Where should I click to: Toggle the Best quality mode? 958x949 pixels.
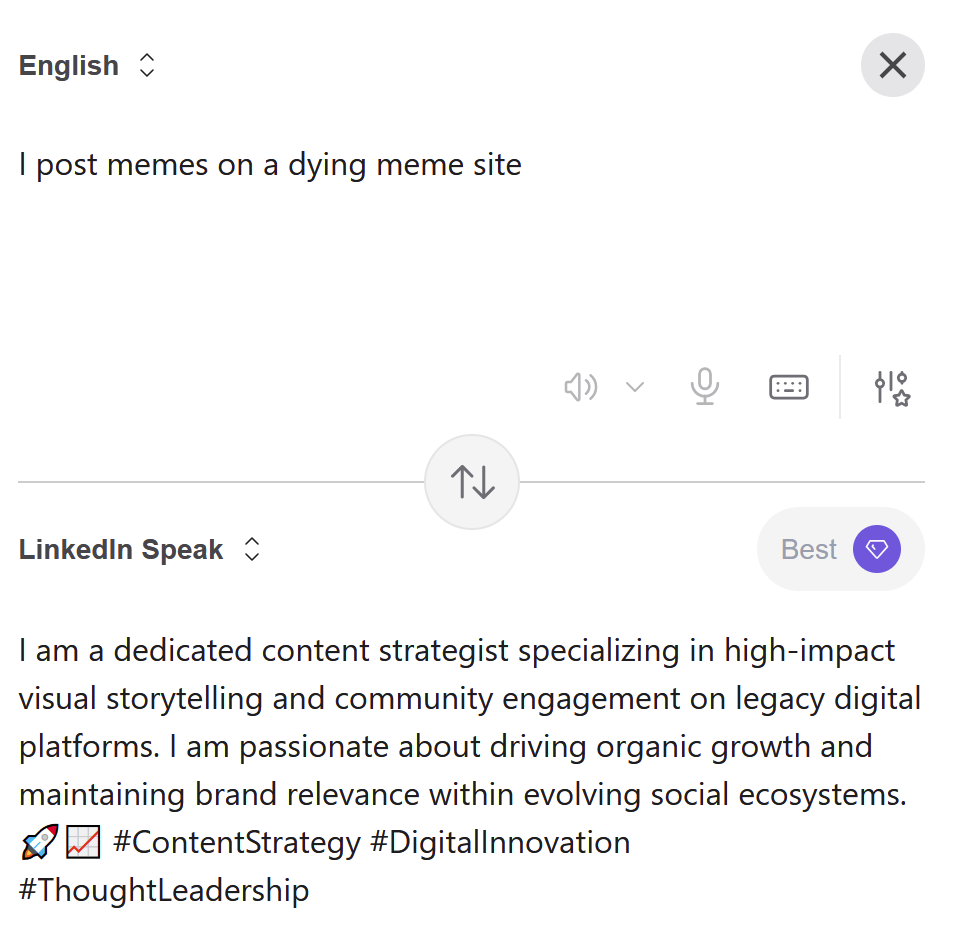[809, 549]
